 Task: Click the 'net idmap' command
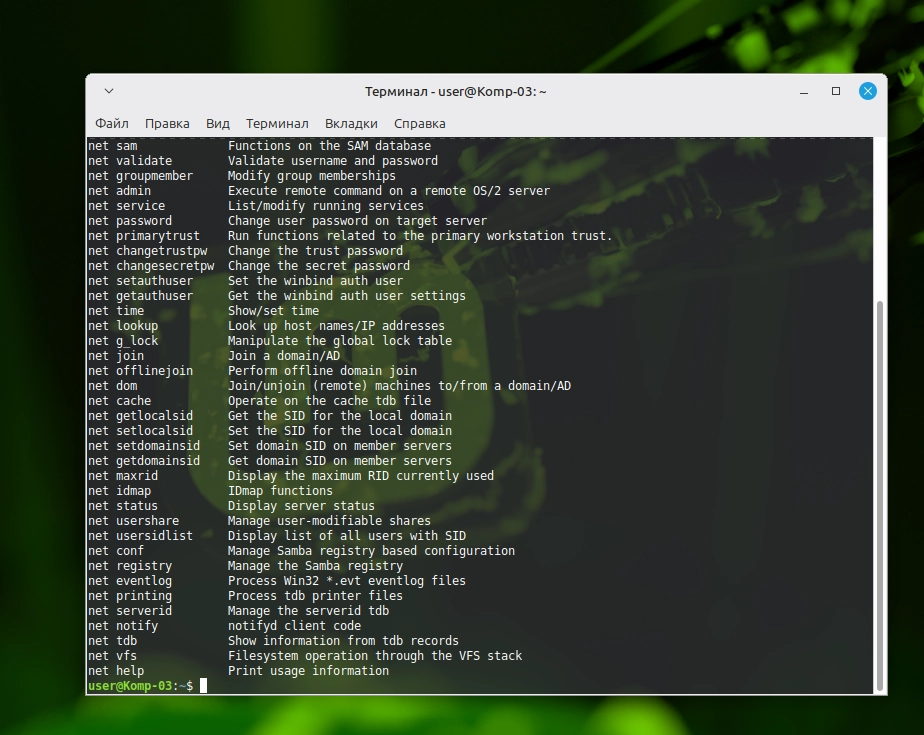point(120,491)
